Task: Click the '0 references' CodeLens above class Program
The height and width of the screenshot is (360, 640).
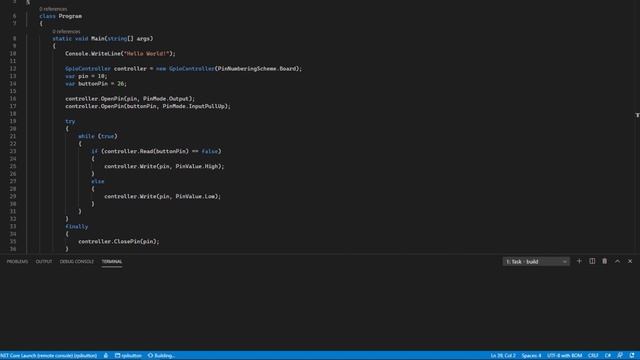Action: tap(53, 9)
